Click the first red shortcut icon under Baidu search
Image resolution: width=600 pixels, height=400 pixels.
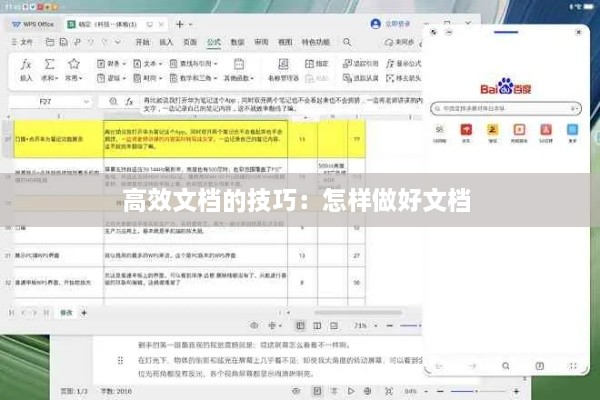[466, 130]
